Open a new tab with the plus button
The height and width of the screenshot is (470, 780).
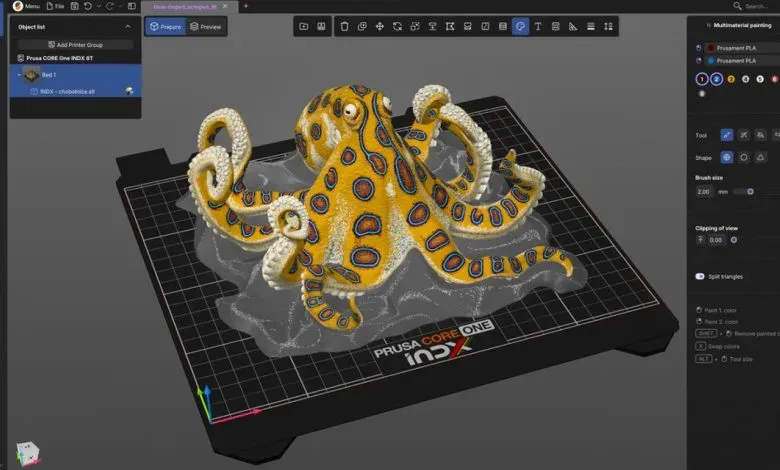point(246,6)
